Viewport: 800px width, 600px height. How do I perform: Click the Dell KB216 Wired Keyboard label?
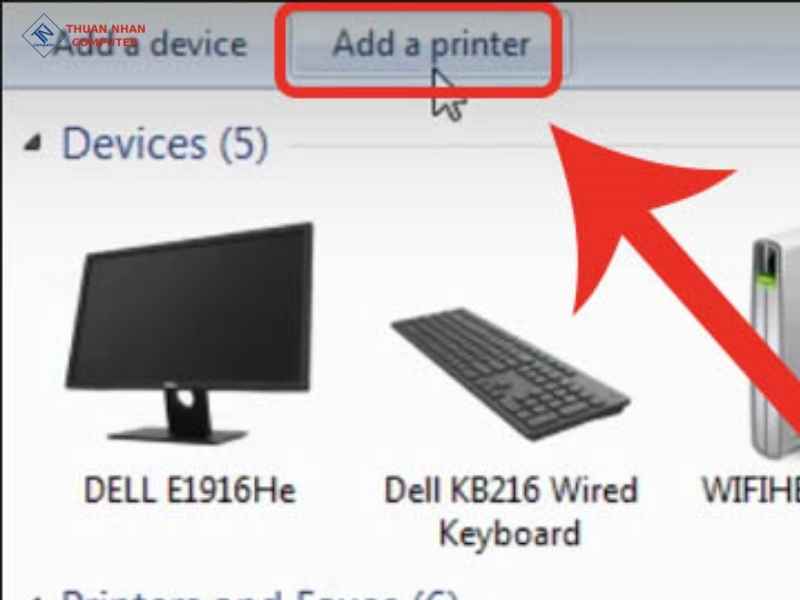(510, 511)
